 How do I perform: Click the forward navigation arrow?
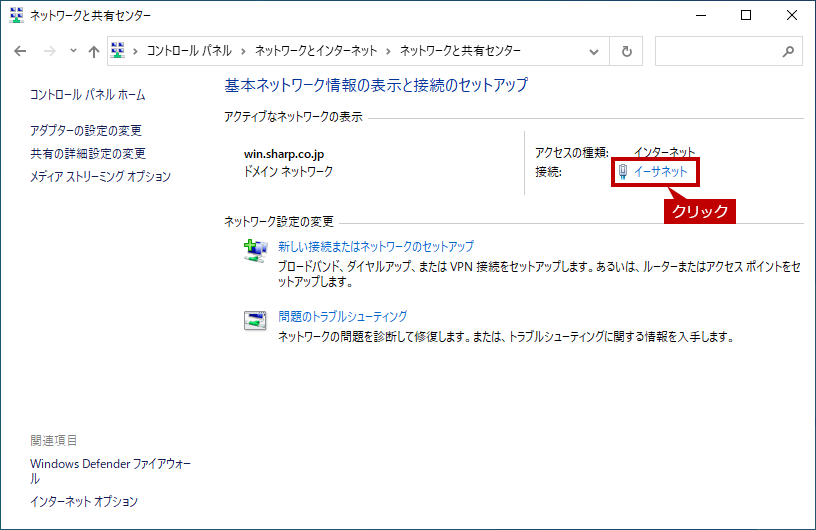49,51
